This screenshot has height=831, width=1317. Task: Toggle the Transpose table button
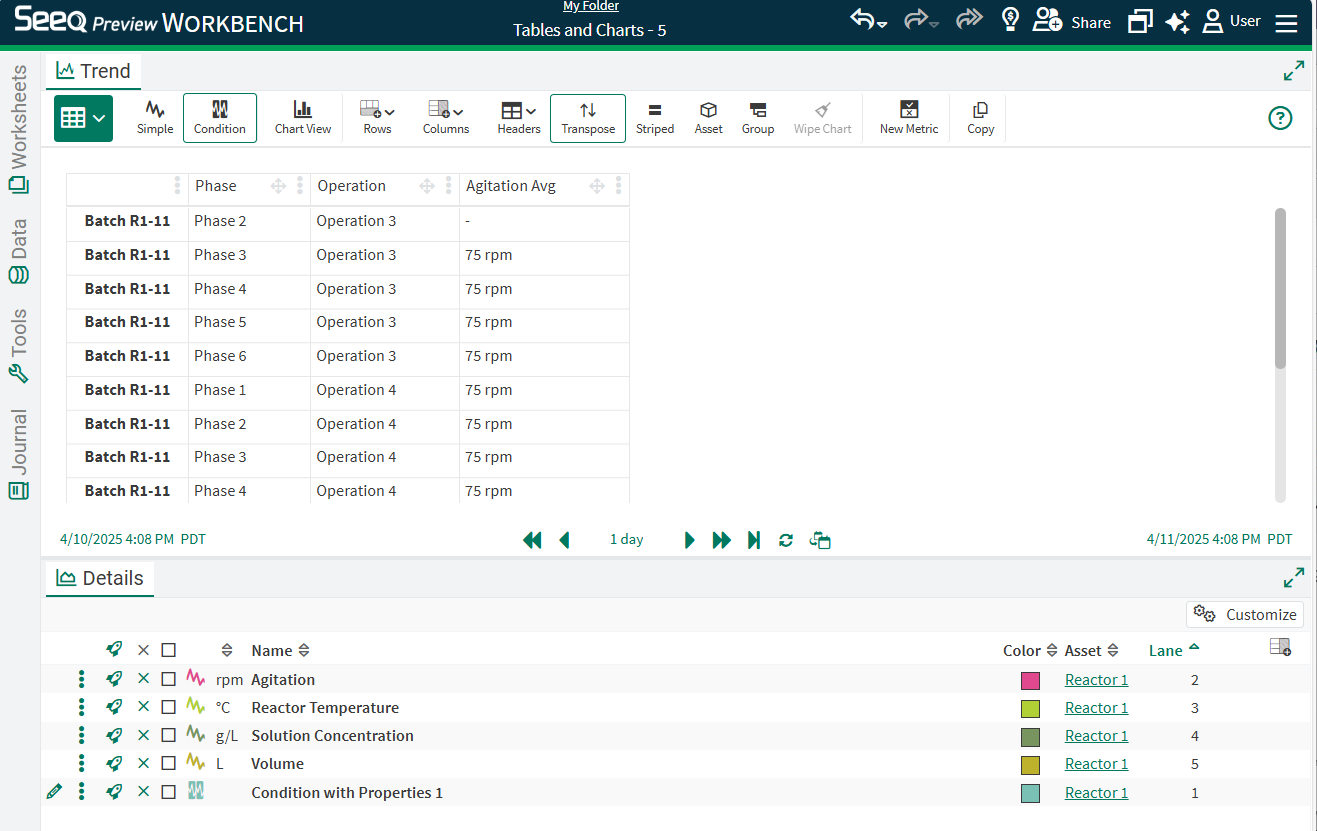(x=588, y=117)
